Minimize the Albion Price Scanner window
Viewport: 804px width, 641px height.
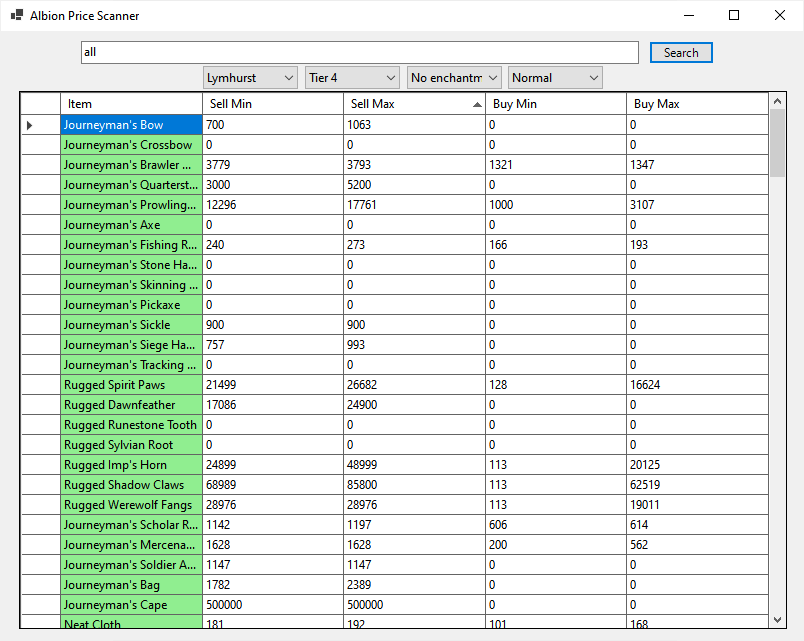(689, 15)
